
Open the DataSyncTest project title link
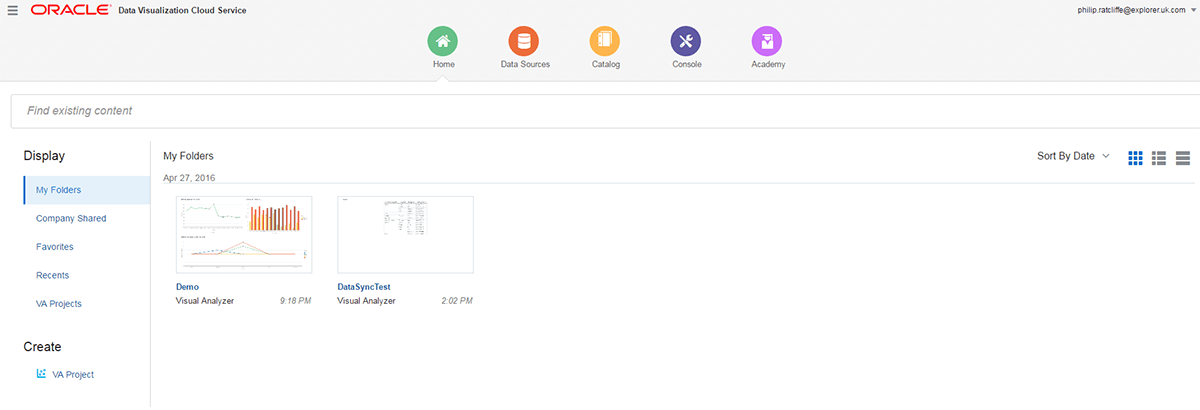364,287
